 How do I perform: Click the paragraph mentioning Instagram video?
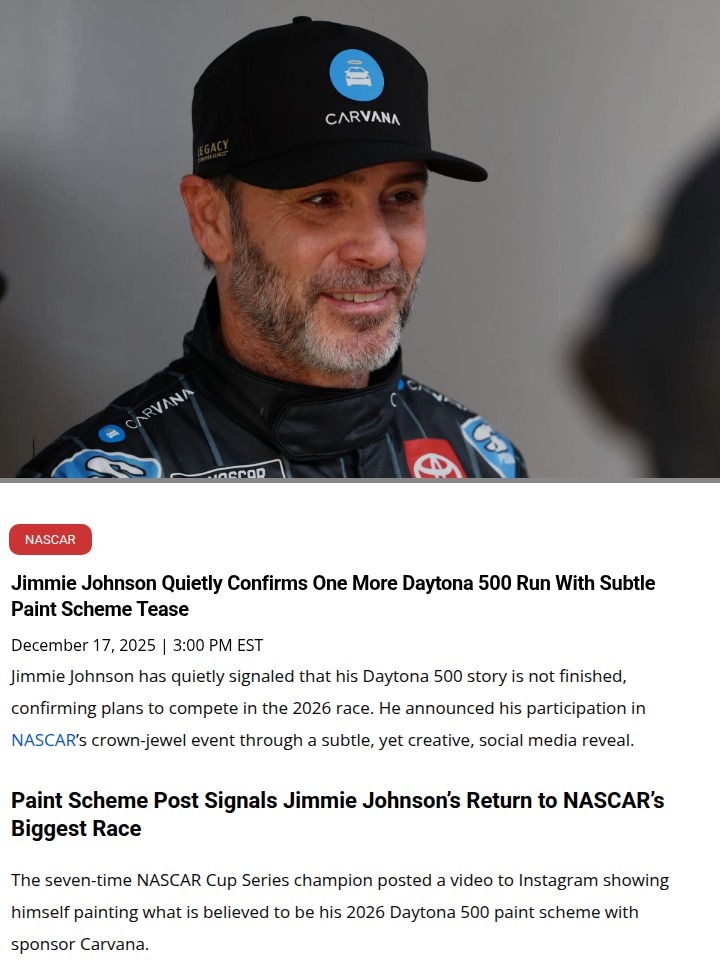340,912
